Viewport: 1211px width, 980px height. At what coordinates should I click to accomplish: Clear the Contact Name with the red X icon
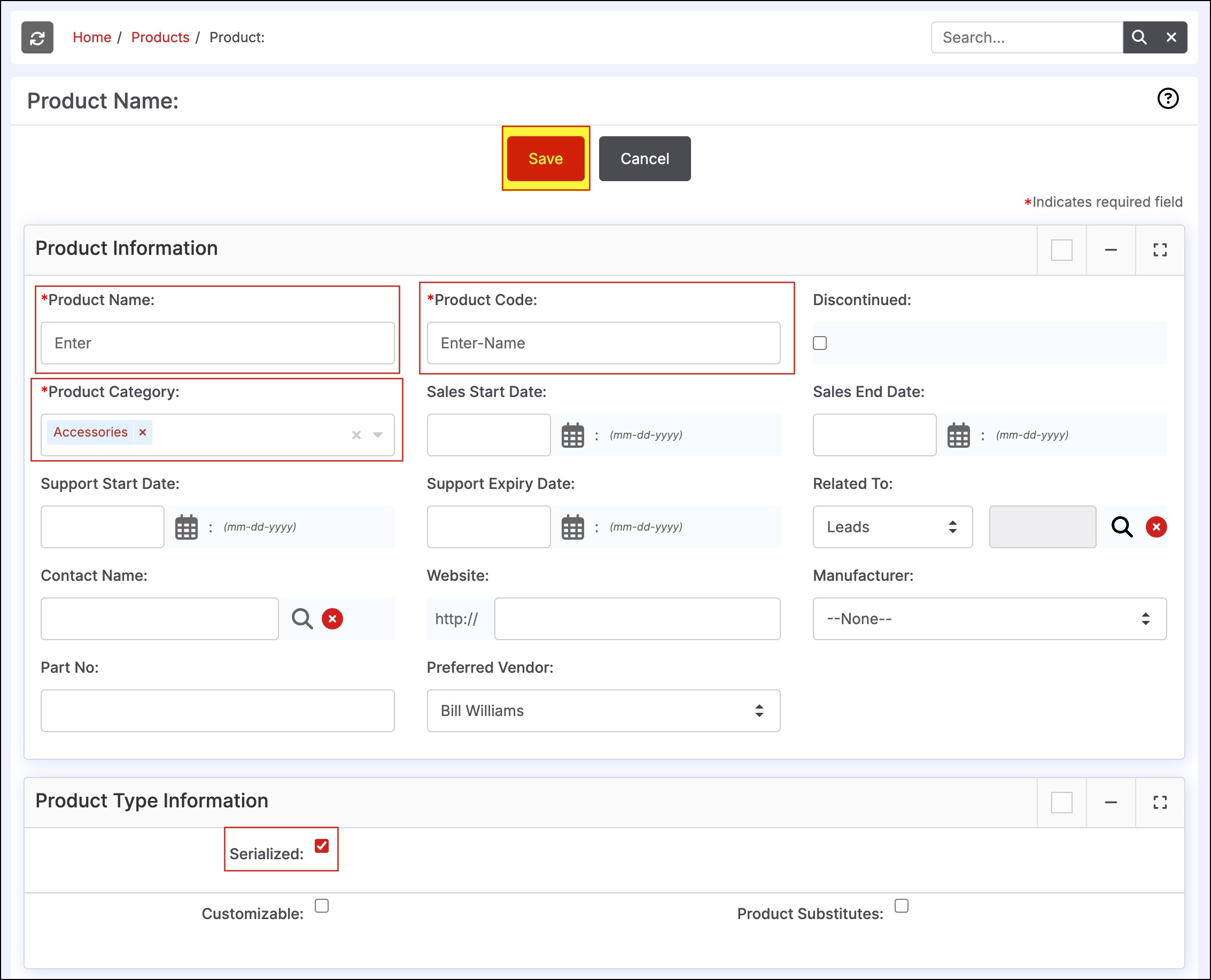332,619
